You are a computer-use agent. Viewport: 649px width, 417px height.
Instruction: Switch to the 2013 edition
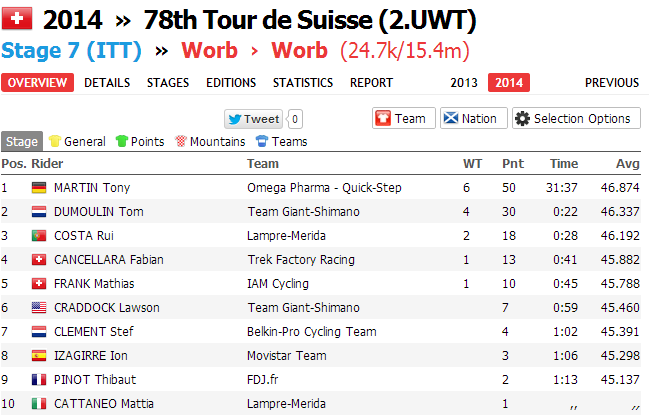point(464,83)
